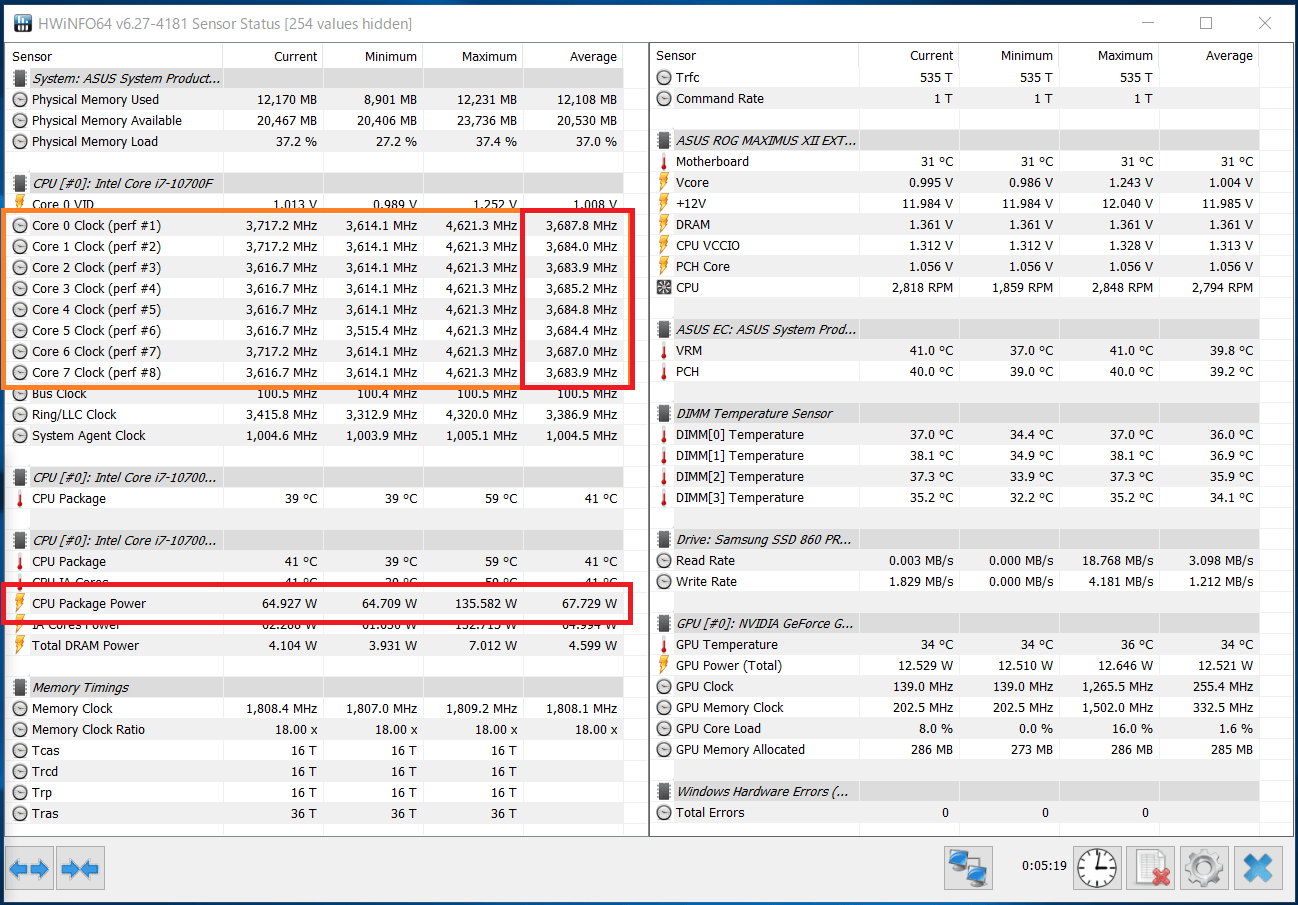Click the logging sheet icon with red X
The width and height of the screenshot is (1298, 905).
(x=1150, y=868)
